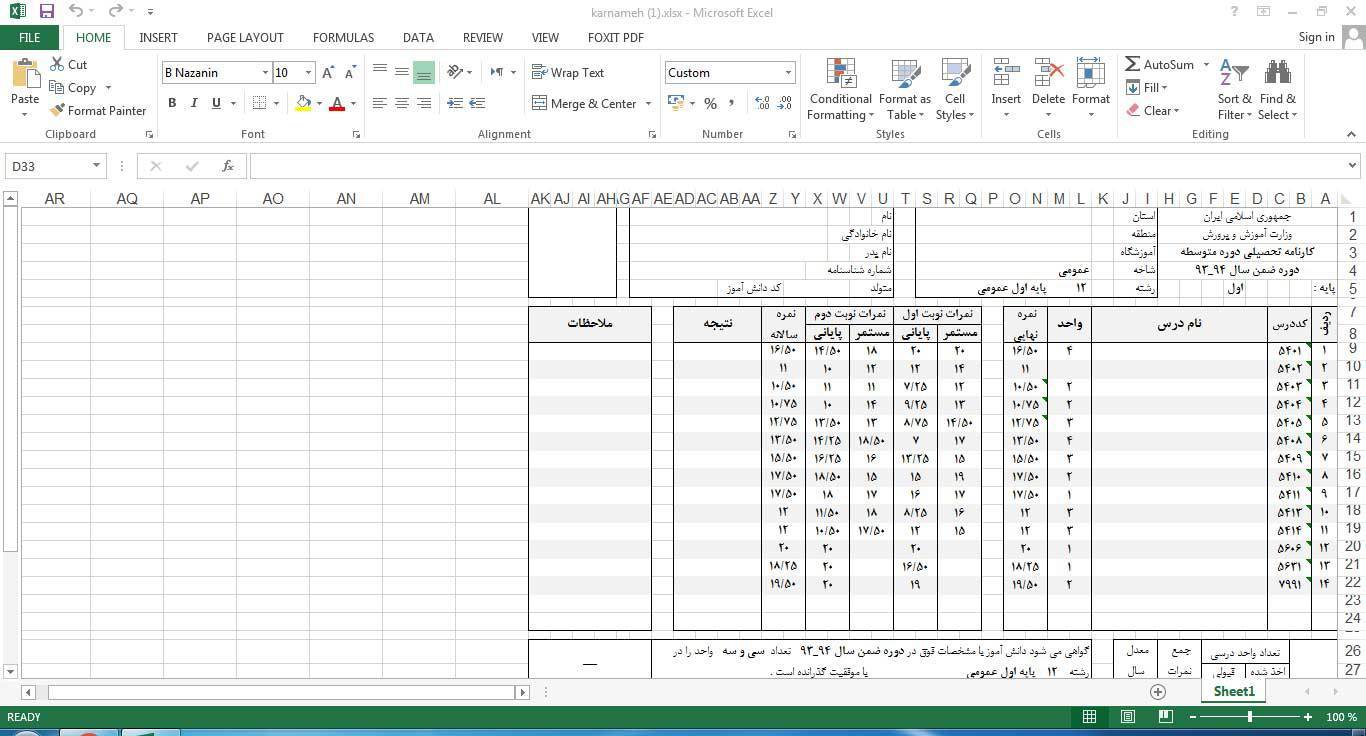Switch to Normal view in status bar
Image resolution: width=1366 pixels, height=736 pixels.
(1090, 717)
